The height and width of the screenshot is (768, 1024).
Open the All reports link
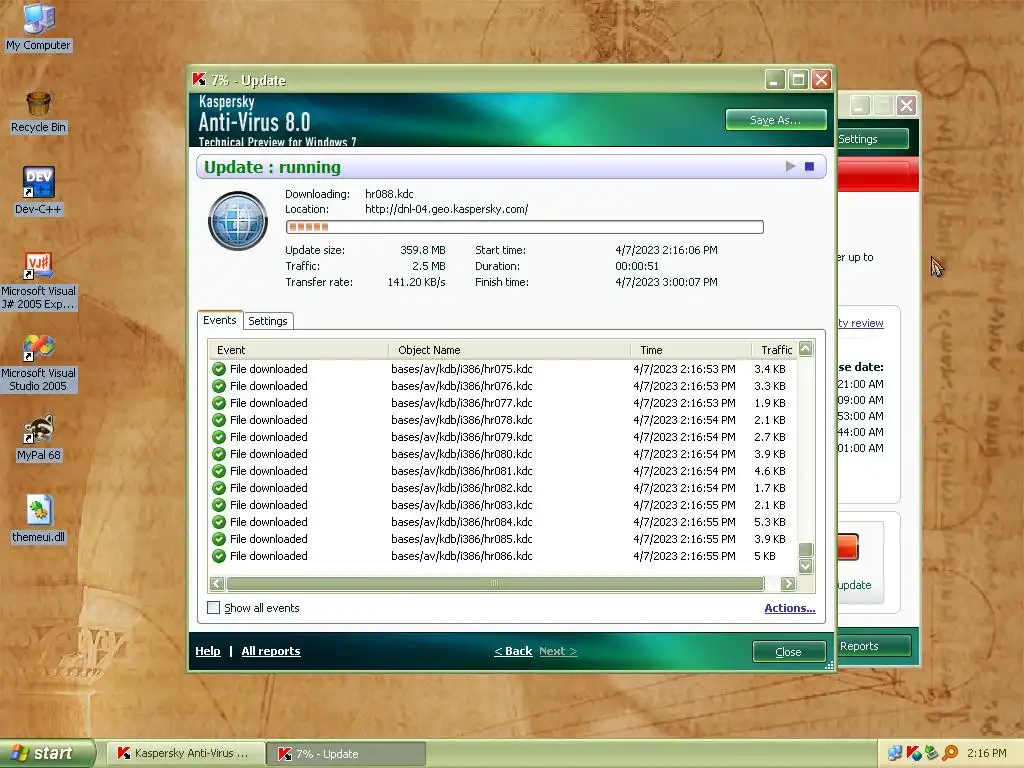pos(271,651)
